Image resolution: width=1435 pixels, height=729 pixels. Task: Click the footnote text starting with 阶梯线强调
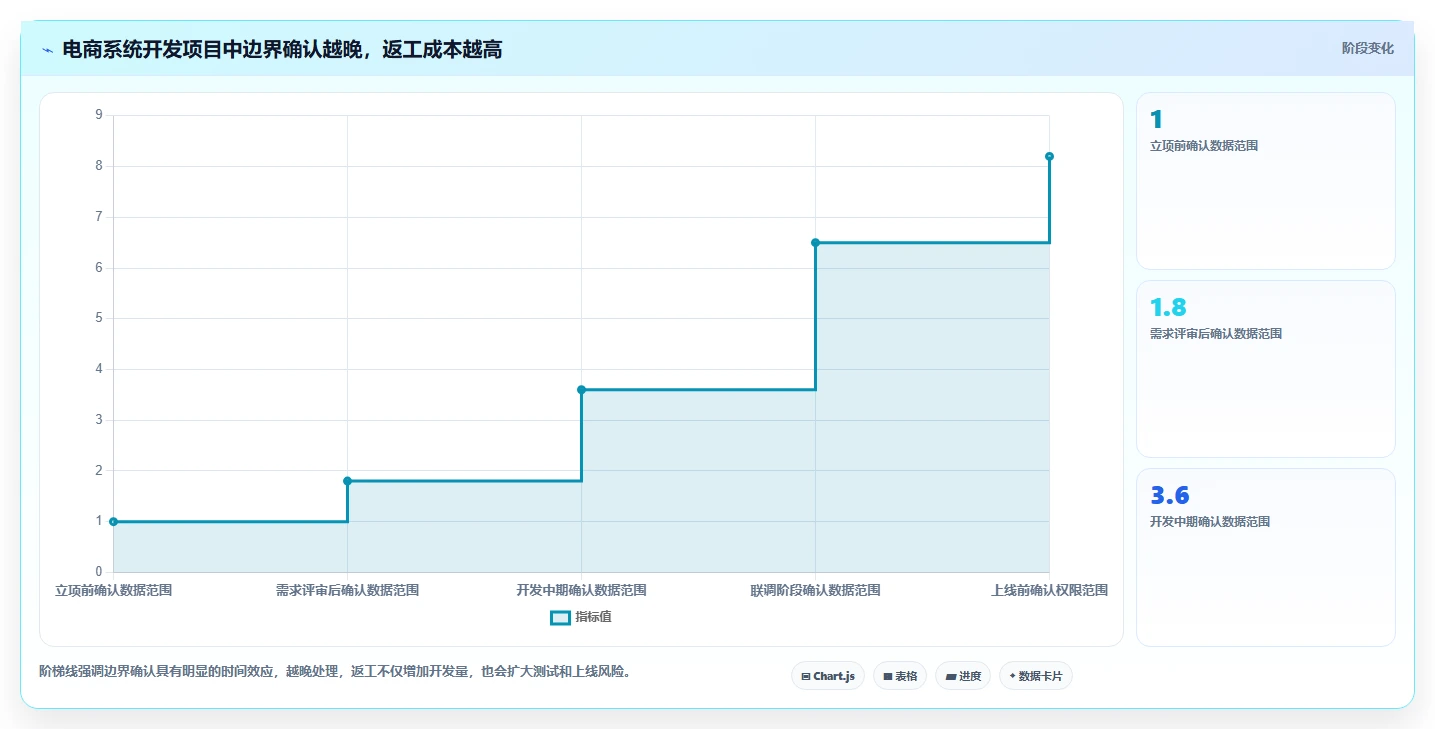[334, 672]
